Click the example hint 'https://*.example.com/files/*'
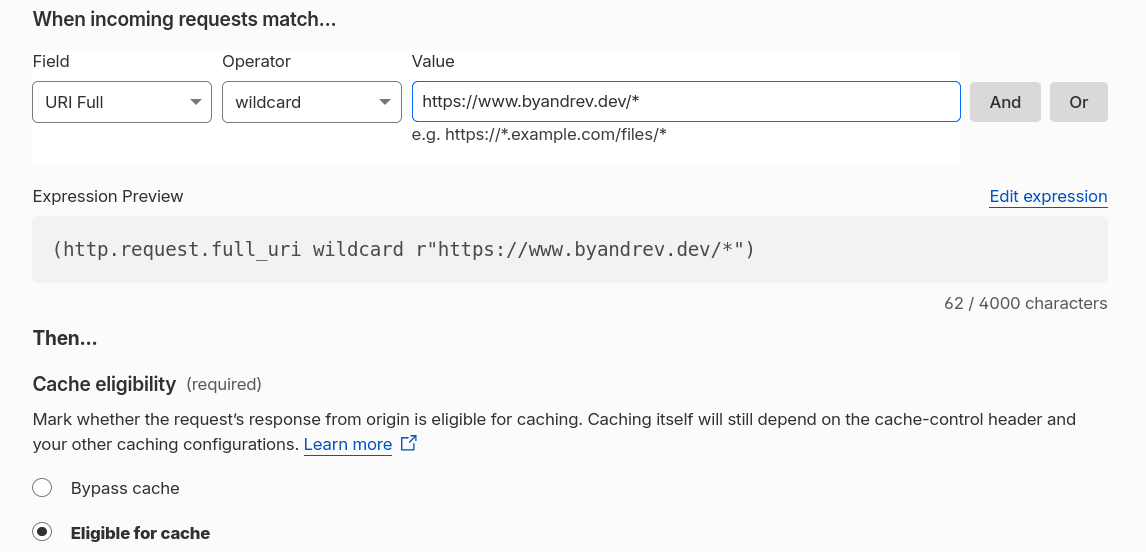Viewport: 1146px width, 552px height. (555, 135)
